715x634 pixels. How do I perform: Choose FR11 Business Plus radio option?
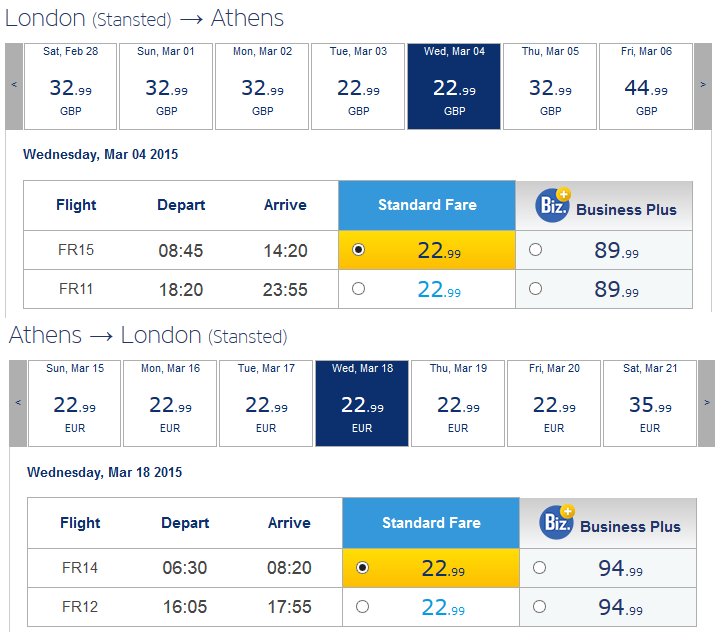click(535, 289)
